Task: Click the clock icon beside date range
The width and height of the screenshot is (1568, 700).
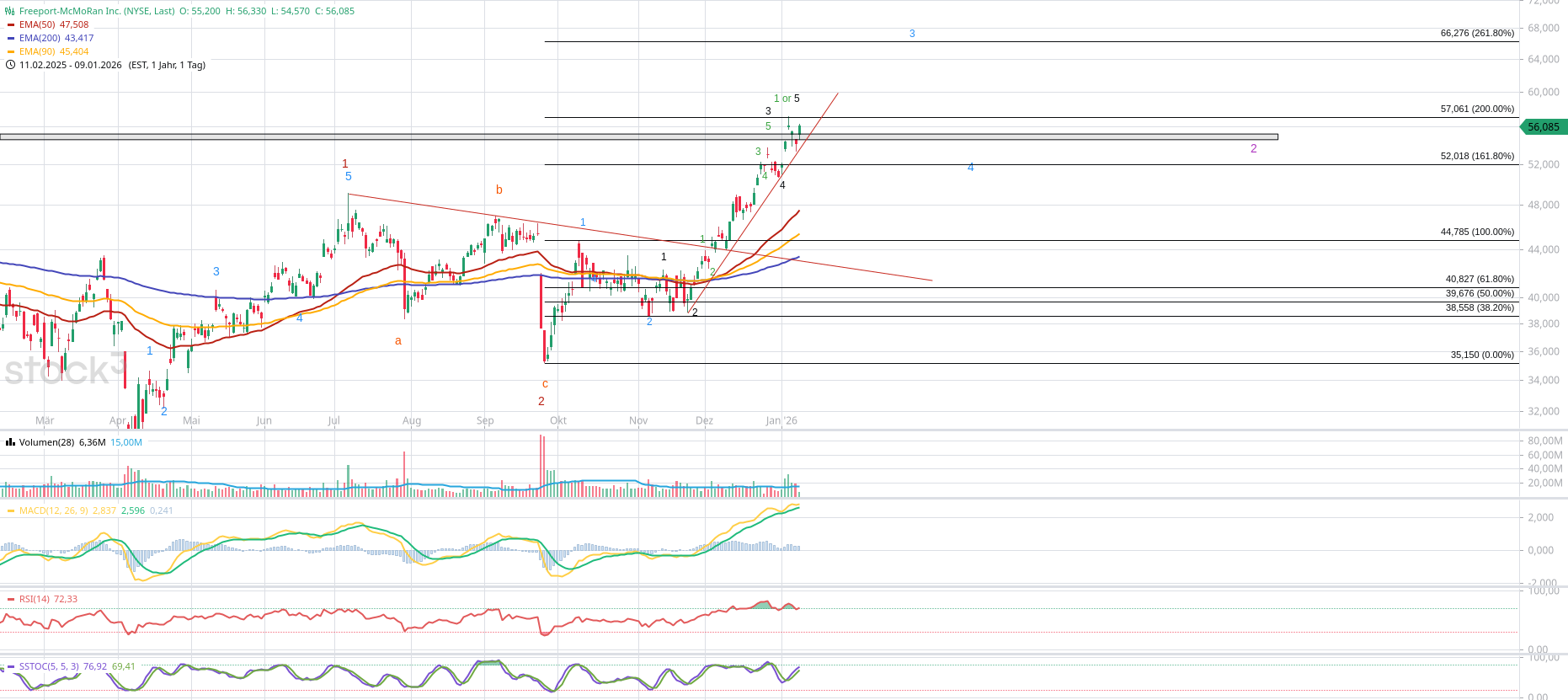Action: pos(10,65)
